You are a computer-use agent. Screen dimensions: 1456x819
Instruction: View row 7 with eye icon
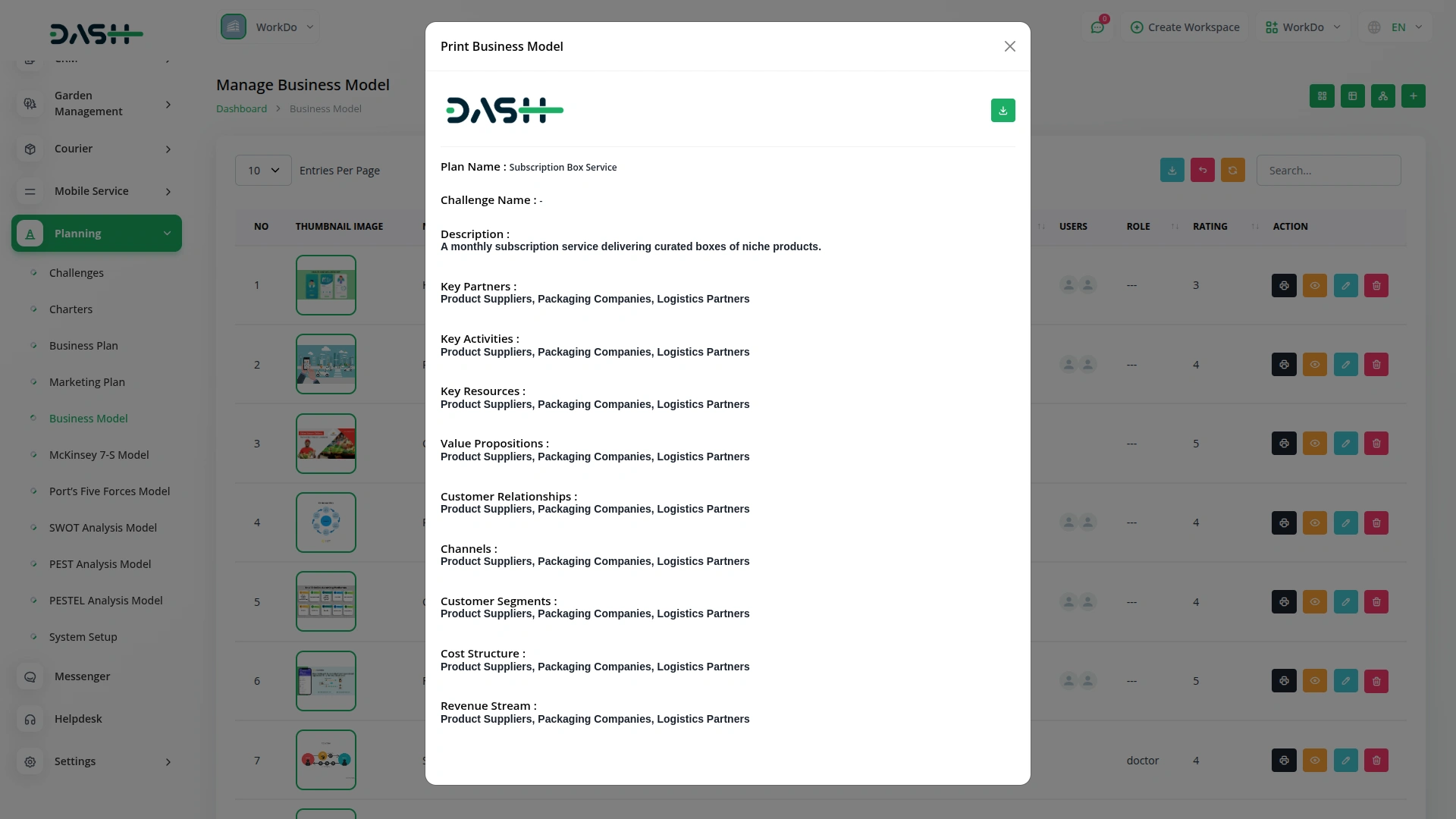point(1314,760)
